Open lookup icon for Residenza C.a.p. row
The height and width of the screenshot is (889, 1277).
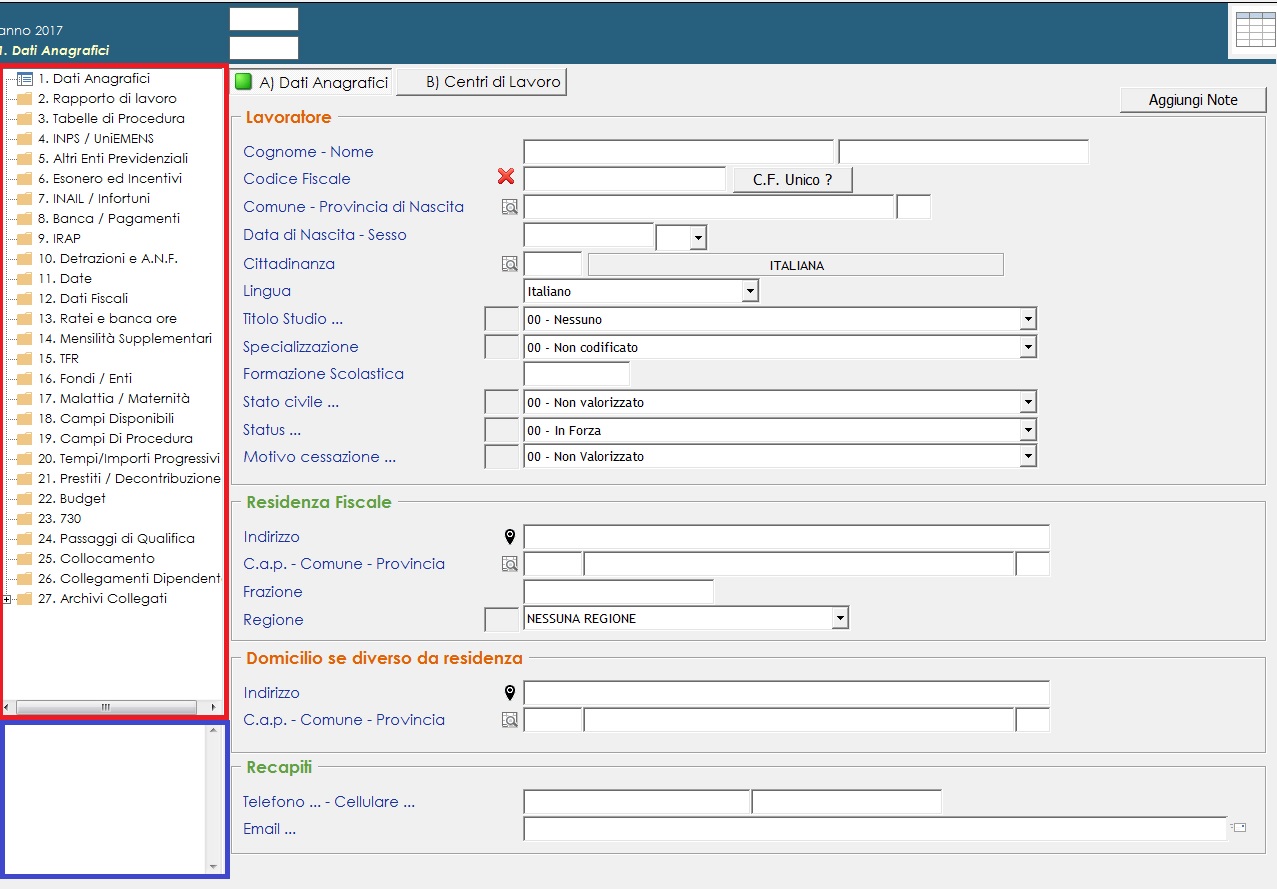point(510,564)
